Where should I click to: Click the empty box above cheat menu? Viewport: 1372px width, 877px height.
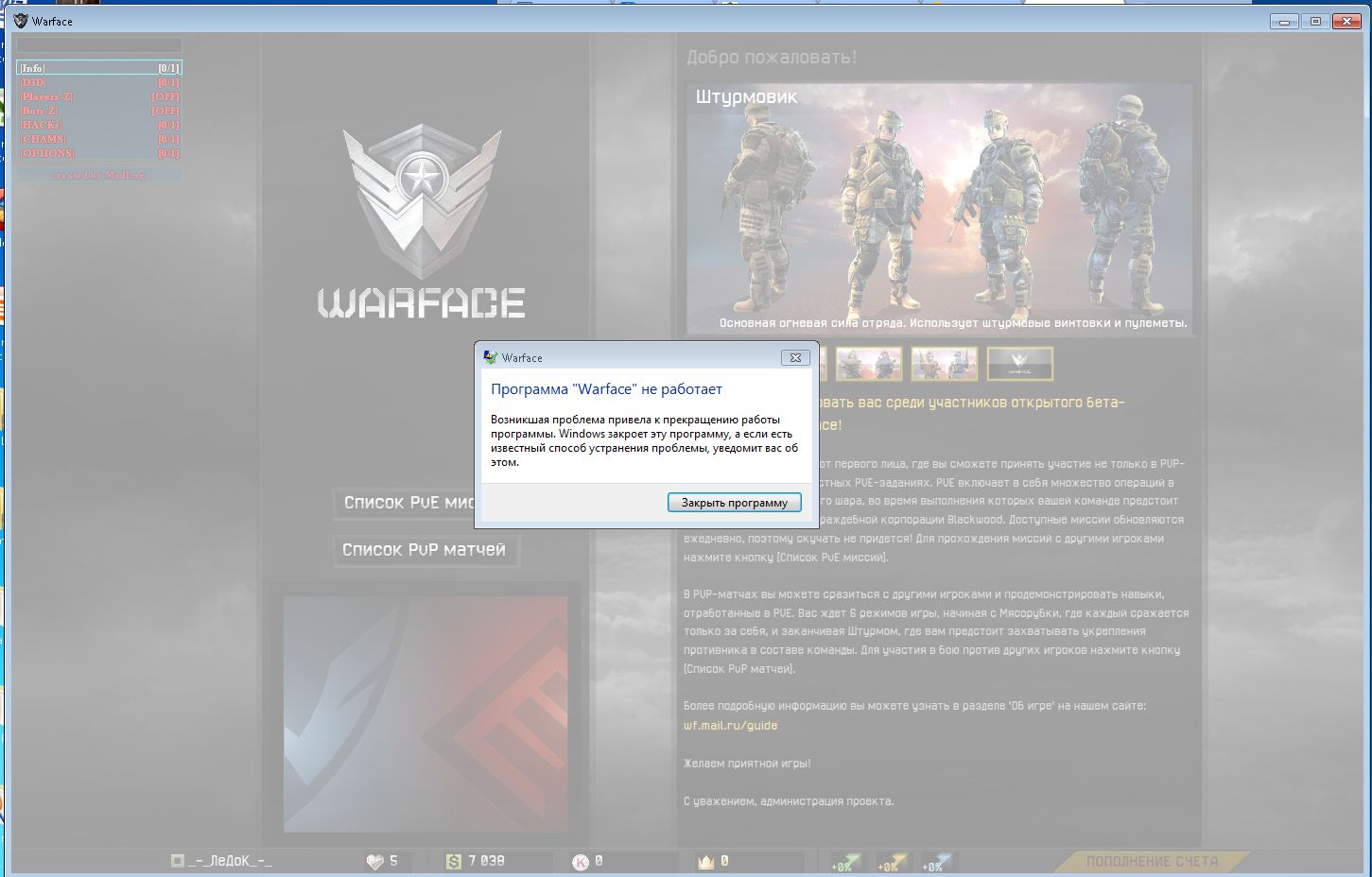click(x=99, y=44)
